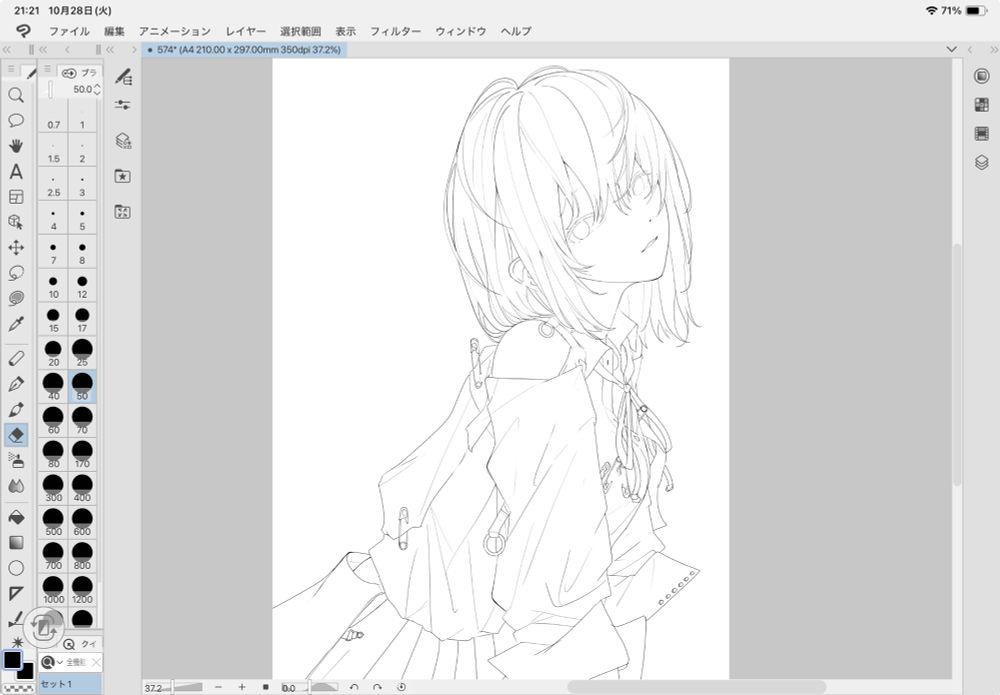Open the 選択範囲 menu
1000x695 pixels.
point(300,31)
